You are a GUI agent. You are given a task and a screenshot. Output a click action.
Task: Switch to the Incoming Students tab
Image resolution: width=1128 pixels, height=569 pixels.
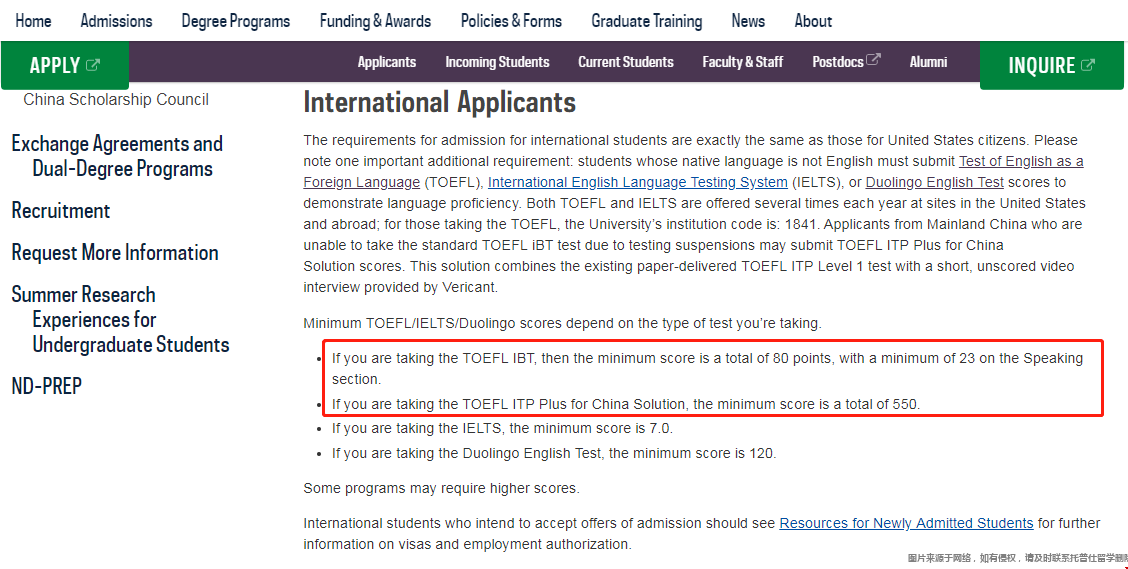pos(497,62)
